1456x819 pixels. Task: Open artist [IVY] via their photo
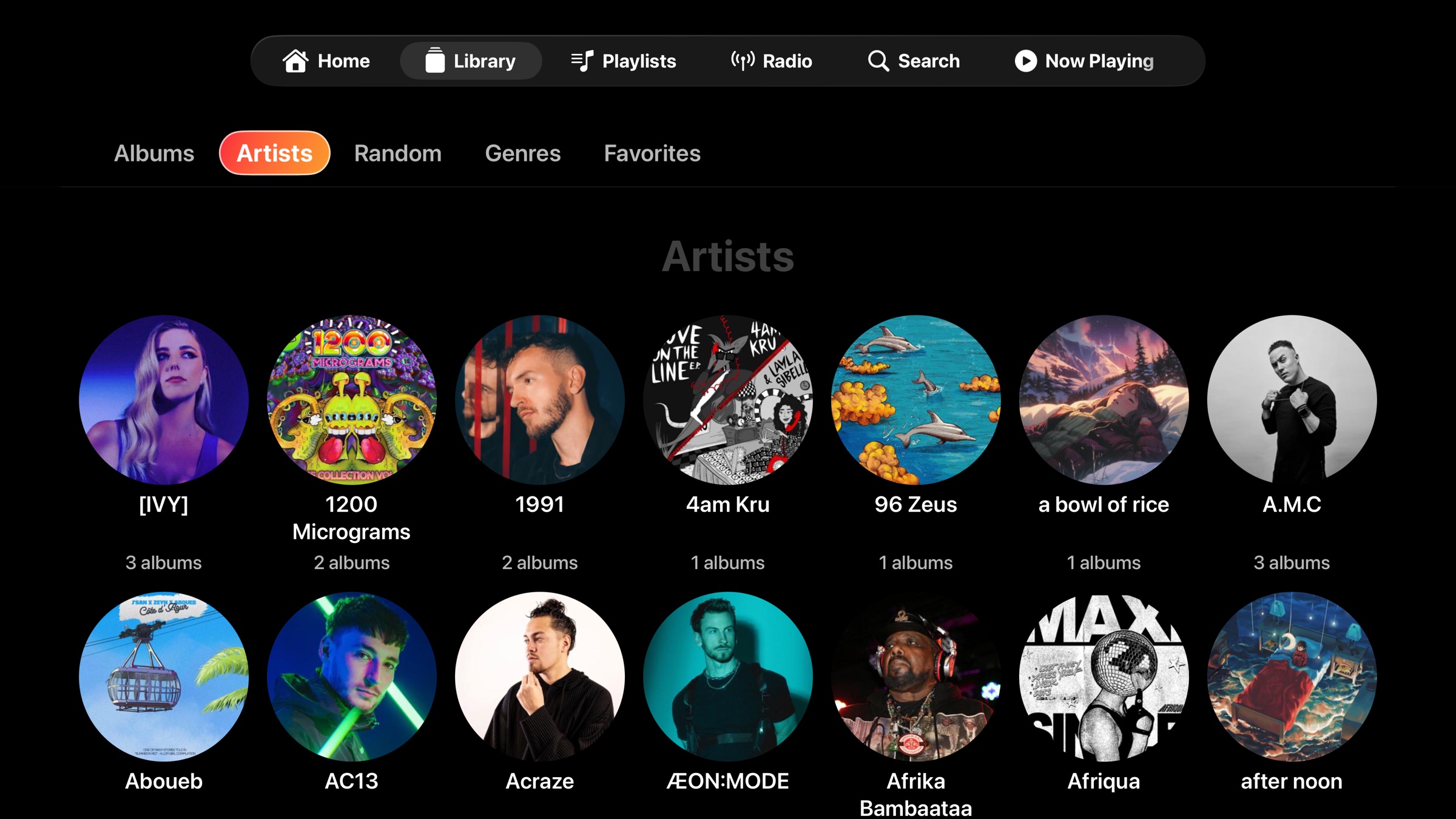164,399
